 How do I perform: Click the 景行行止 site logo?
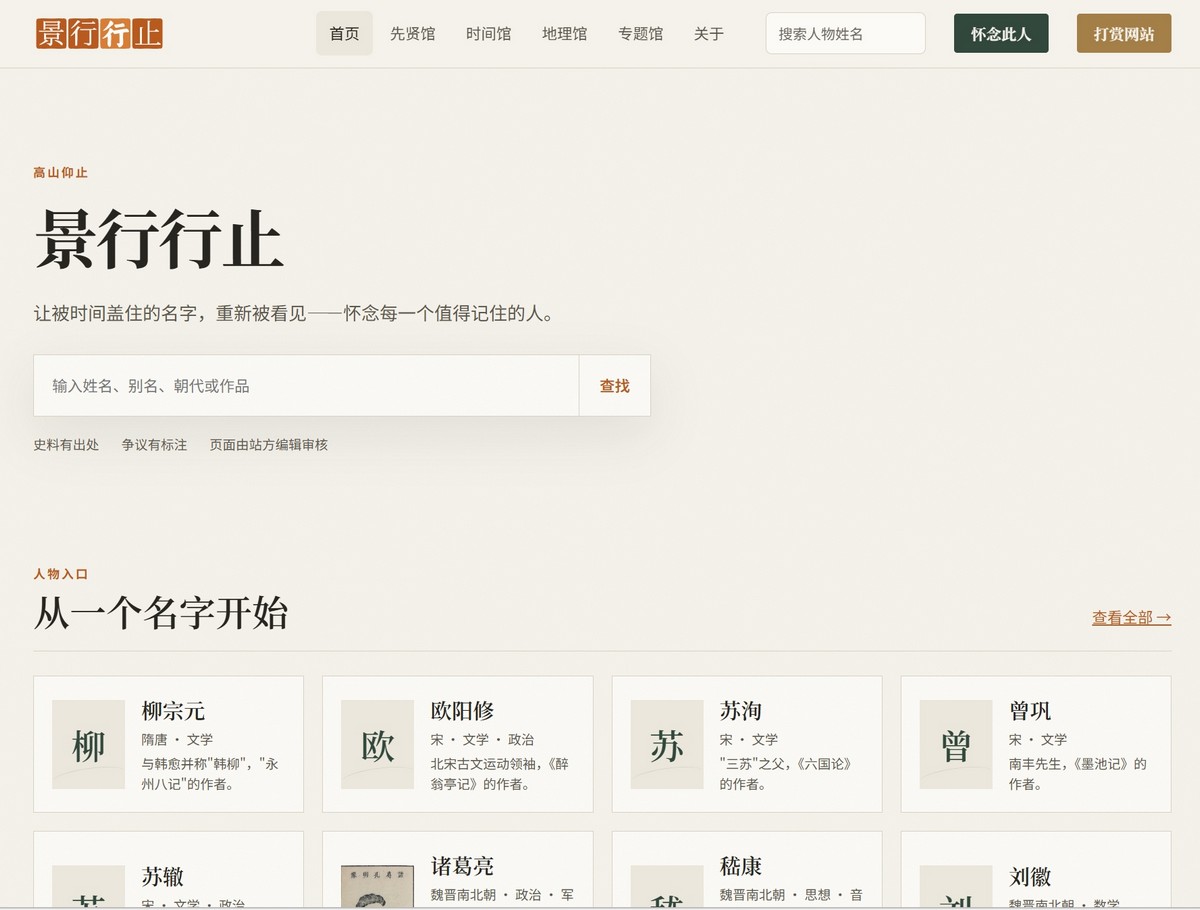[x=99, y=33]
